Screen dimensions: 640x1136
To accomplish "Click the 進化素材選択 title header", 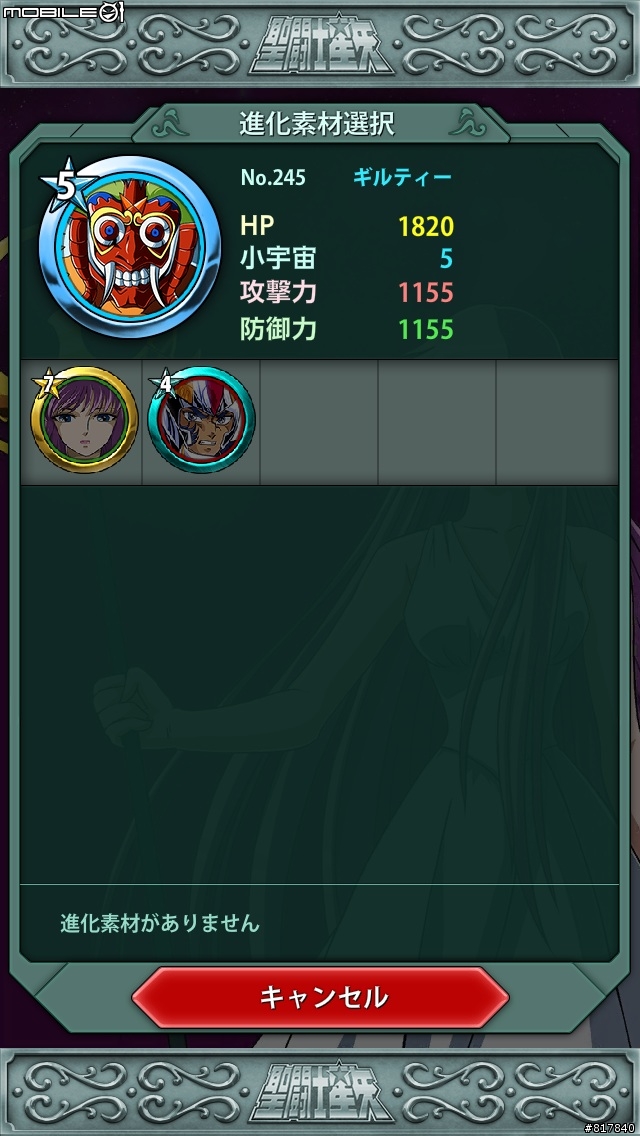I will pyautogui.click(x=317, y=124).
